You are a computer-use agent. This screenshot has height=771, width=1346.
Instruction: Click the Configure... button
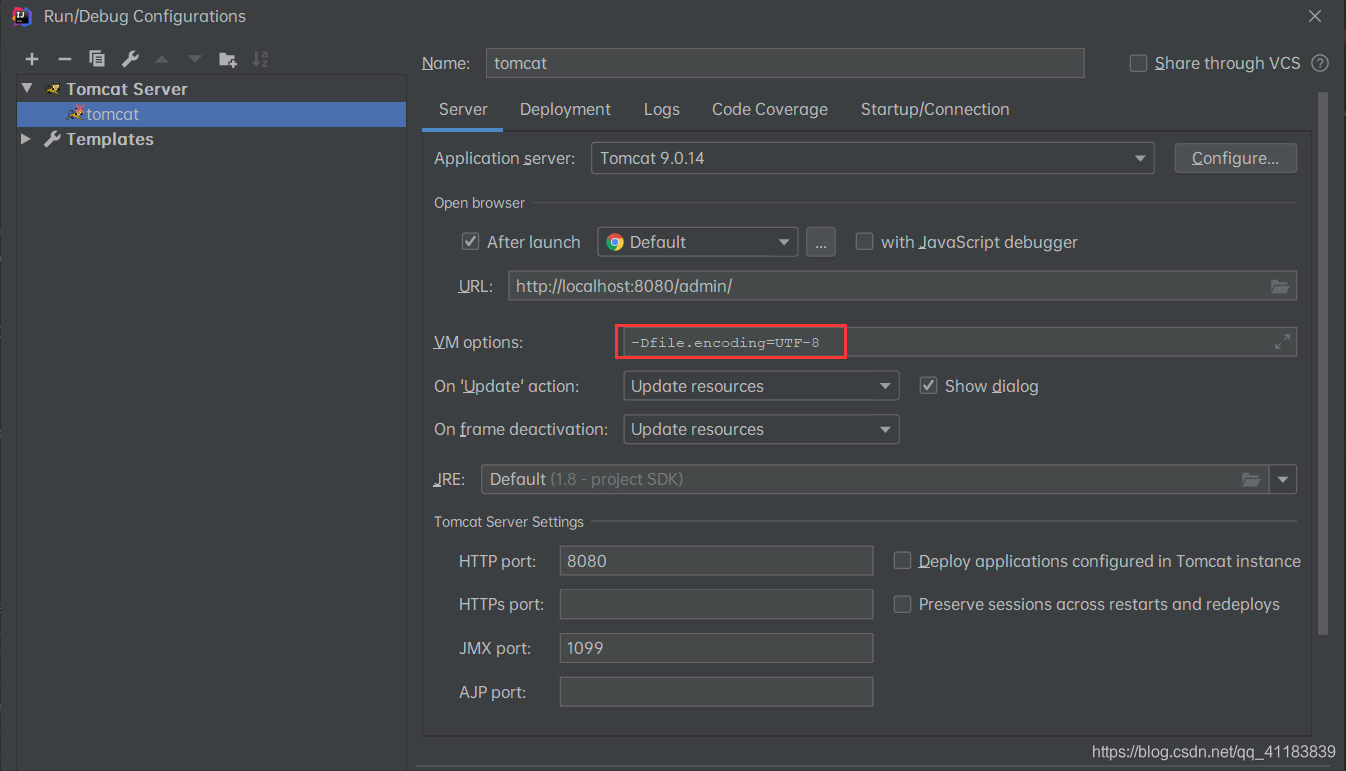pos(1235,158)
